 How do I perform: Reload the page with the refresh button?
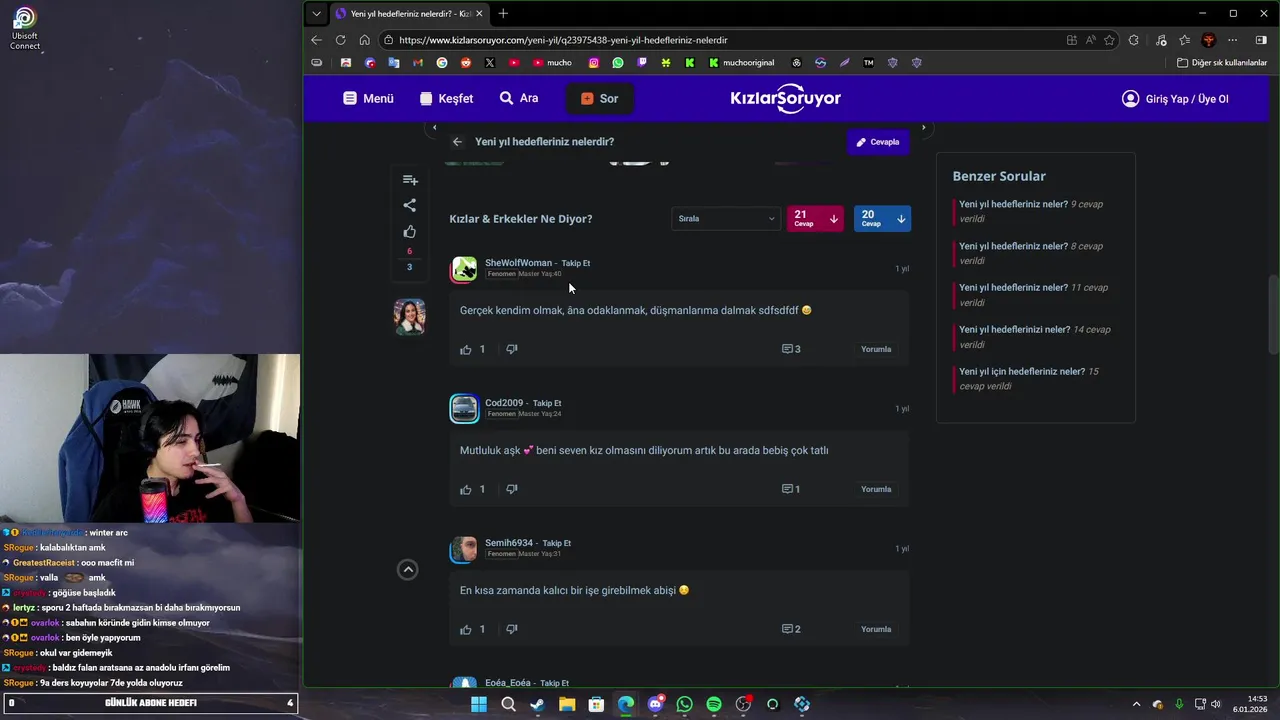click(x=340, y=40)
